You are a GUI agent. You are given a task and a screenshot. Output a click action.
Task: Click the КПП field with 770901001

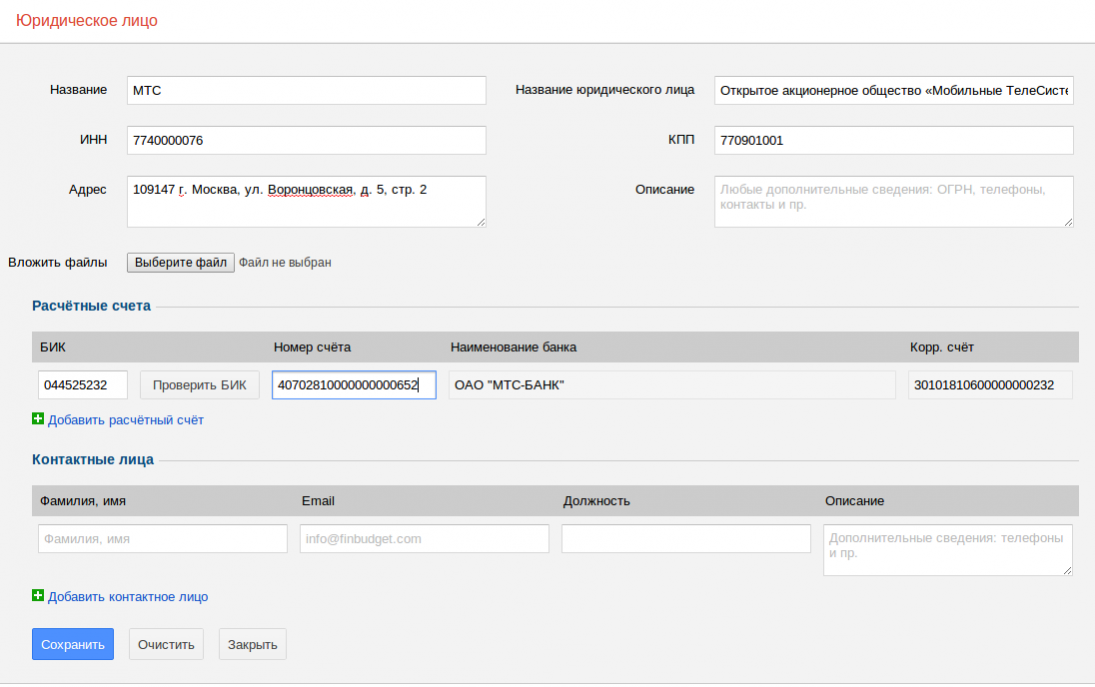(893, 140)
